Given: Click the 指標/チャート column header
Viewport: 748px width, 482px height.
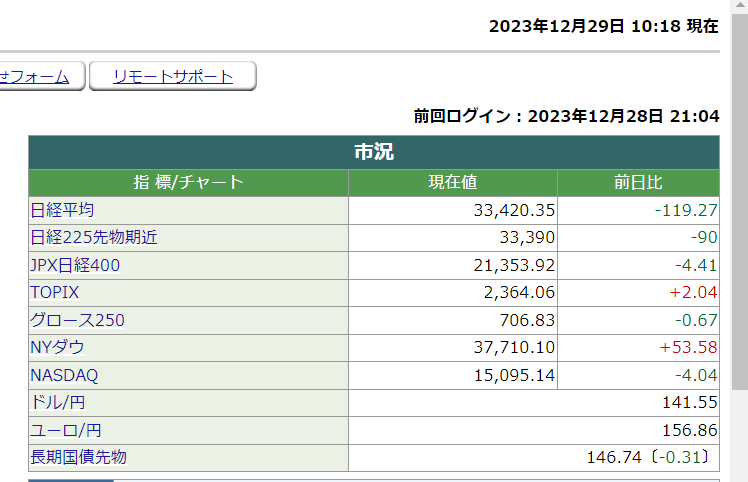Looking at the screenshot, I should click(188, 183).
